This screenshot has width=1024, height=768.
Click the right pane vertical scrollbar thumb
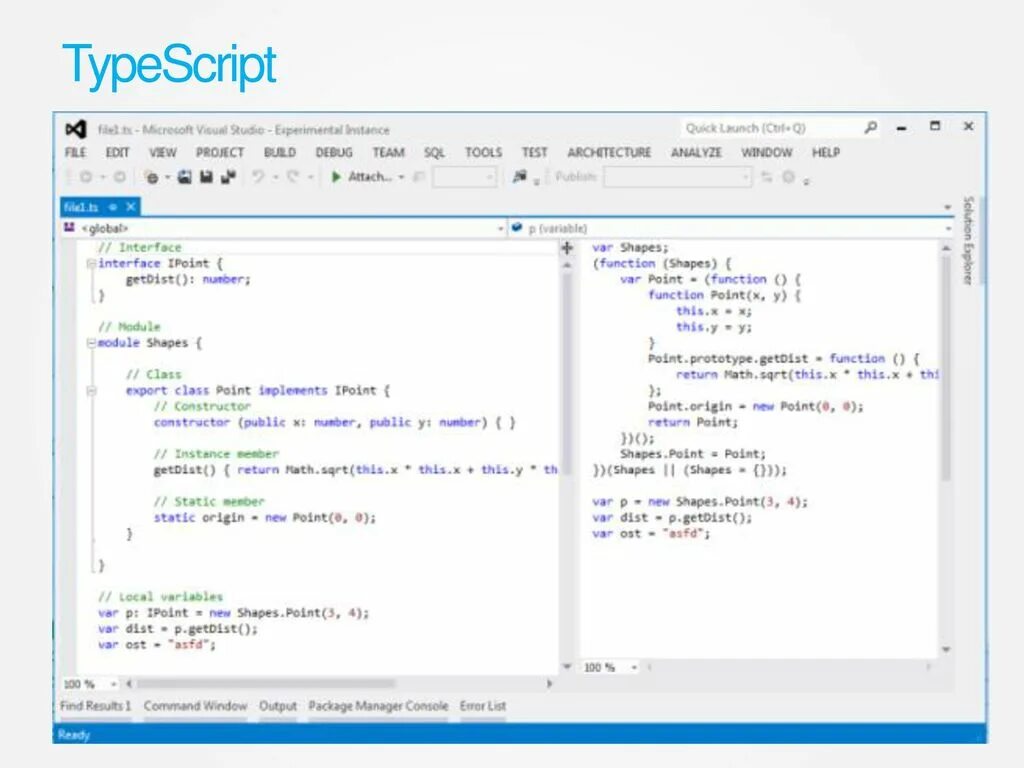[946, 368]
